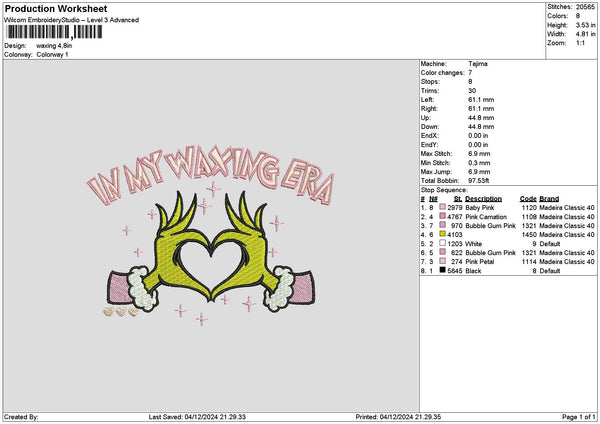
Task: Click the 'Stop Sequence:' heading
Action: (444, 190)
